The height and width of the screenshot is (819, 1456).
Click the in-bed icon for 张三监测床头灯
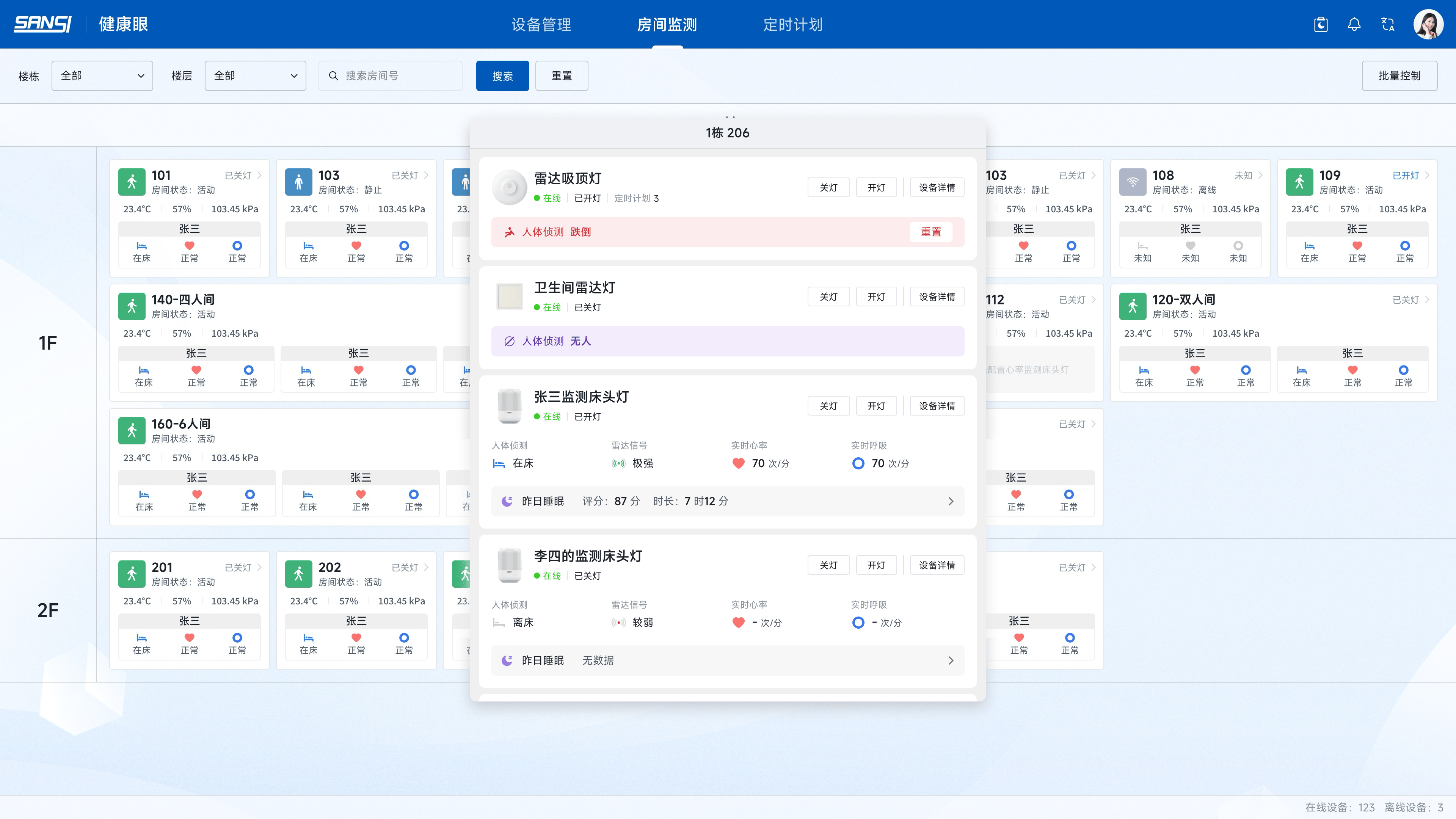pos(499,463)
